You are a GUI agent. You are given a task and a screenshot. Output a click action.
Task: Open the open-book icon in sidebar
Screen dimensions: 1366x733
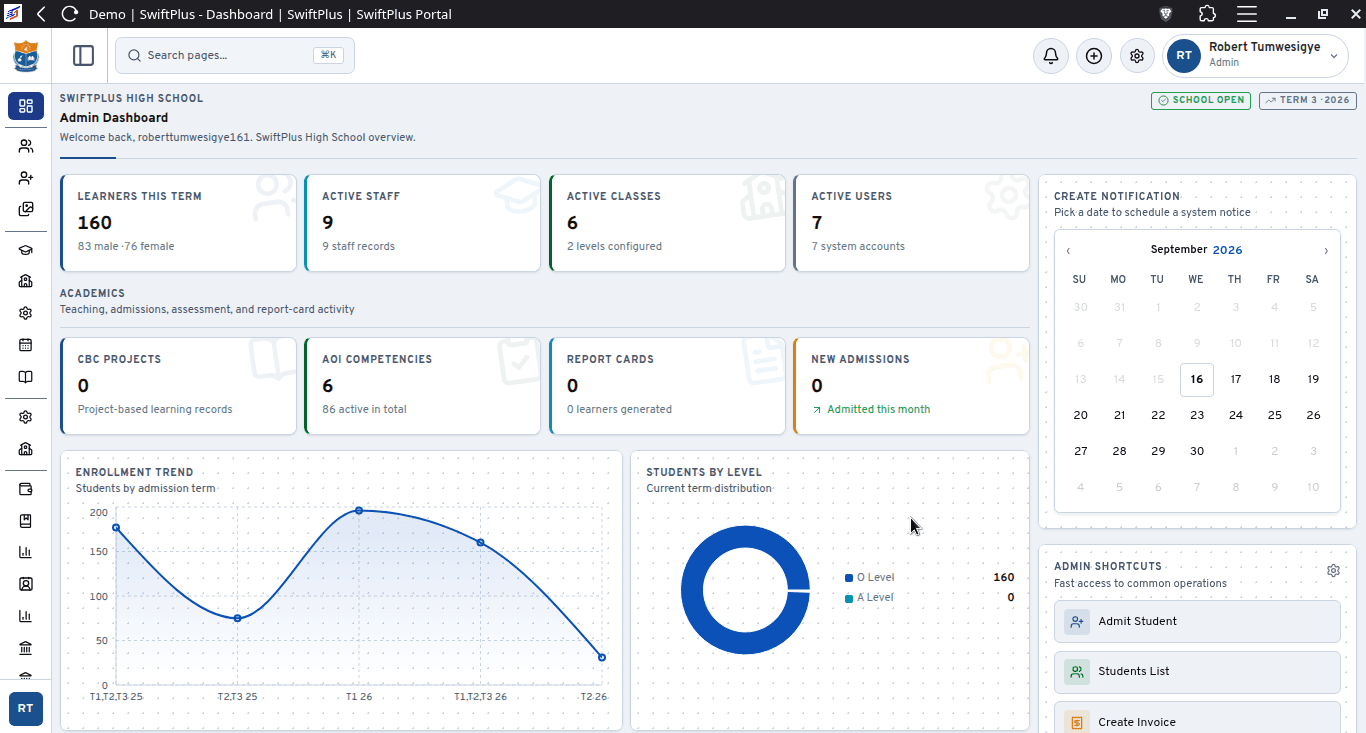coord(26,377)
